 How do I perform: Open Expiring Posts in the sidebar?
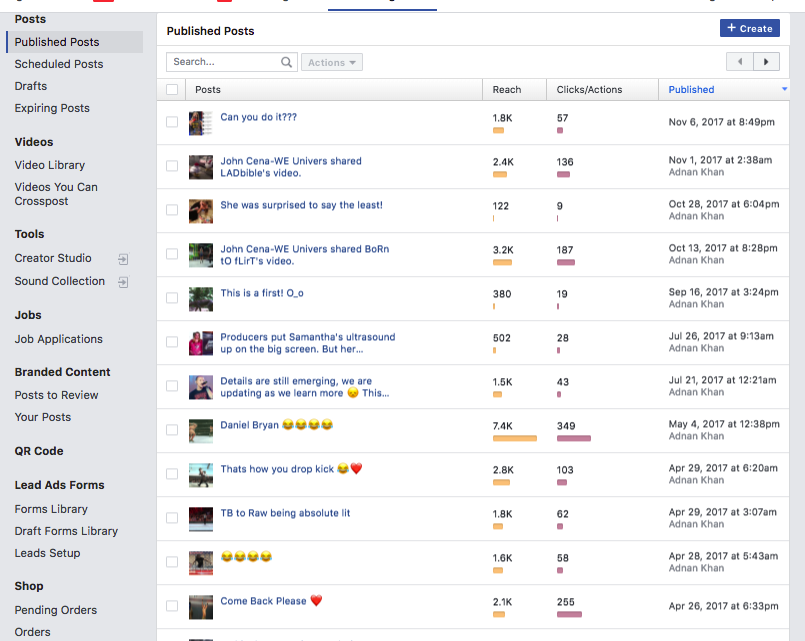(52, 108)
